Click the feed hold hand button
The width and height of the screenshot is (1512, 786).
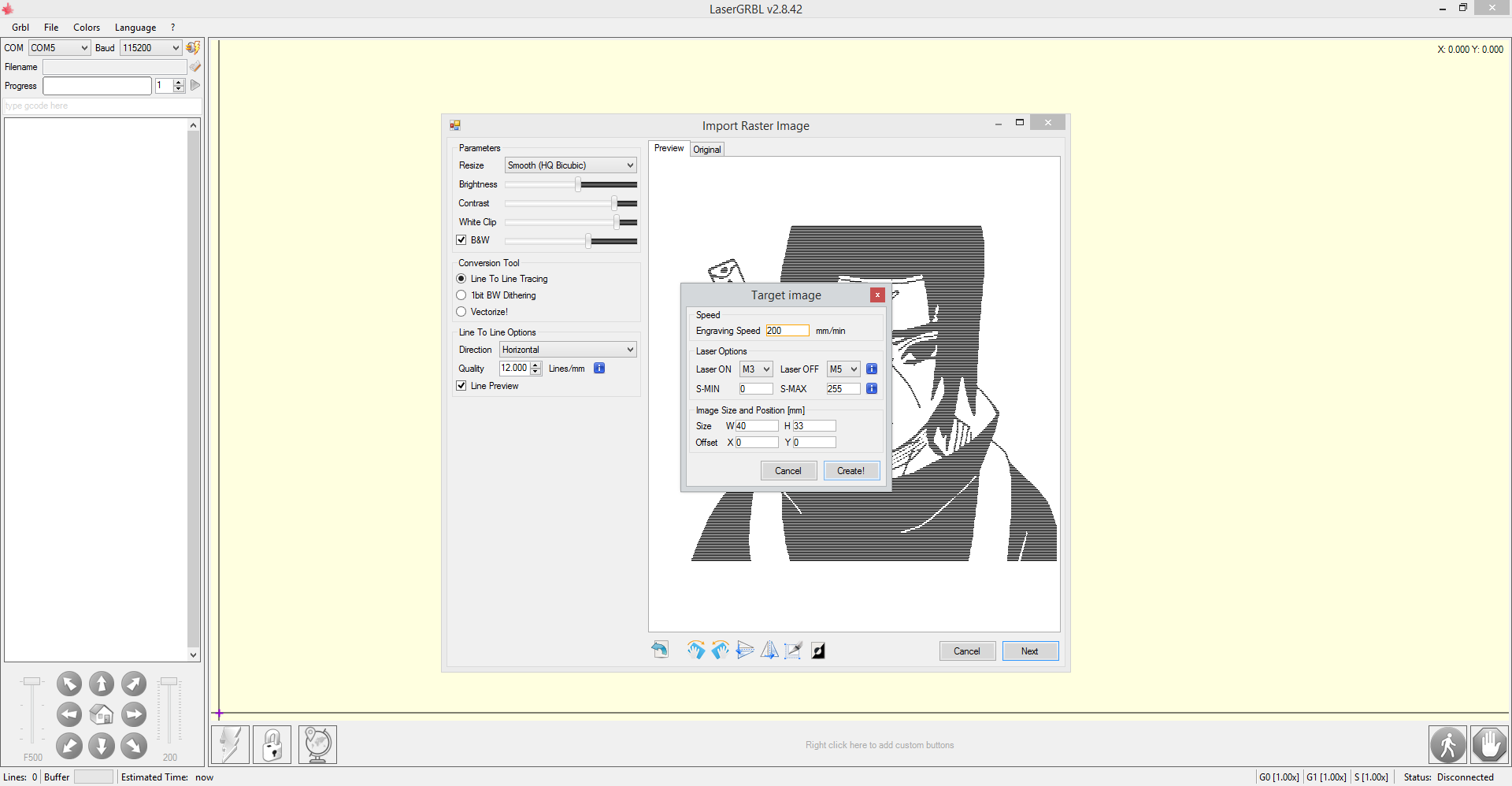(x=1489, y=744)
